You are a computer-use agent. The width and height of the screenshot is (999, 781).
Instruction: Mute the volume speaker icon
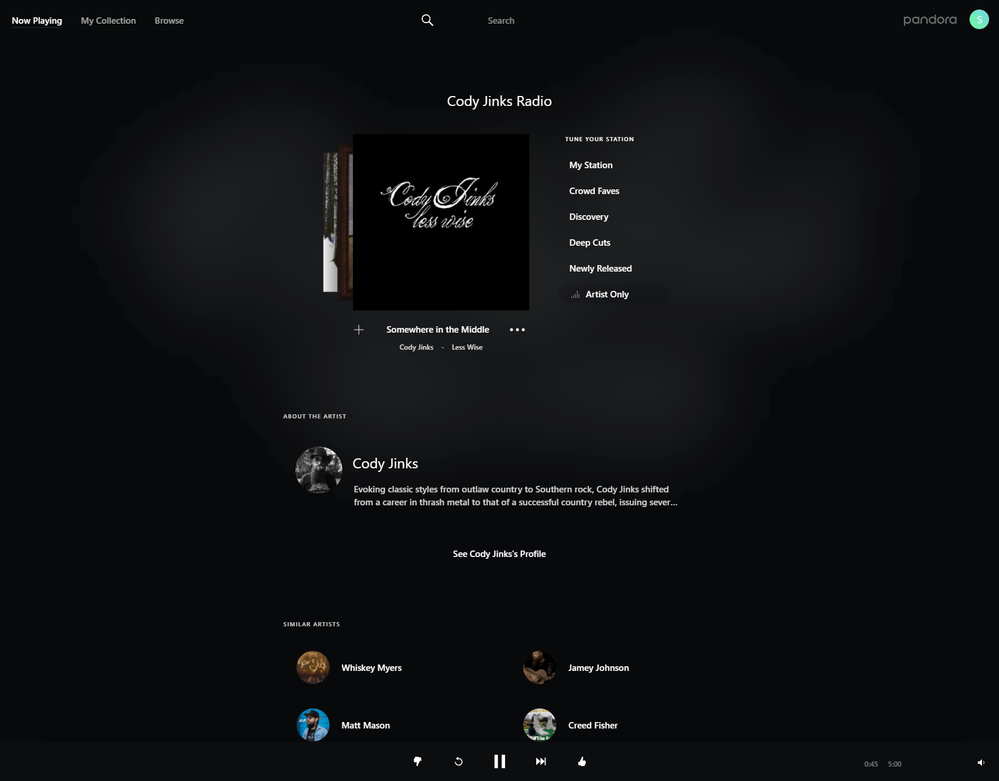click(981, 763)
